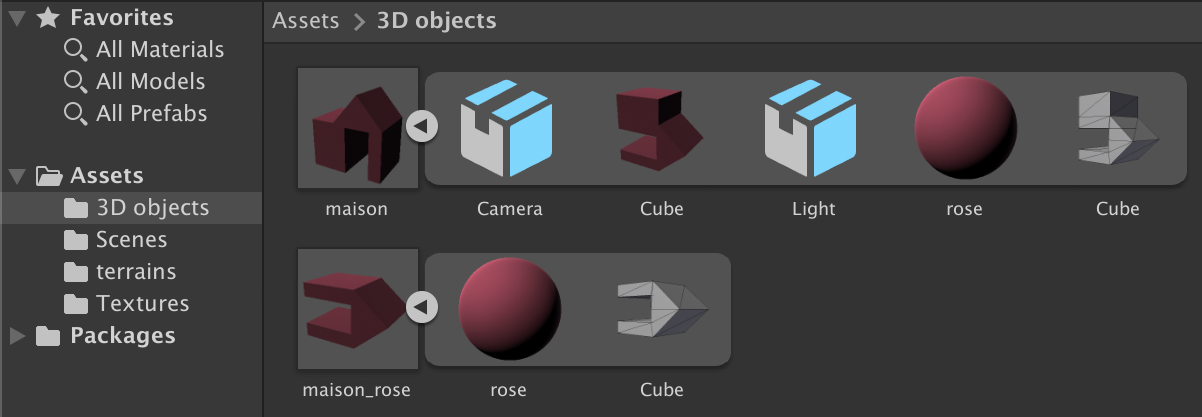This screenshot has height=417, width=1202.
Task: Select the red Cube model under maison
Action: point(660,128)
